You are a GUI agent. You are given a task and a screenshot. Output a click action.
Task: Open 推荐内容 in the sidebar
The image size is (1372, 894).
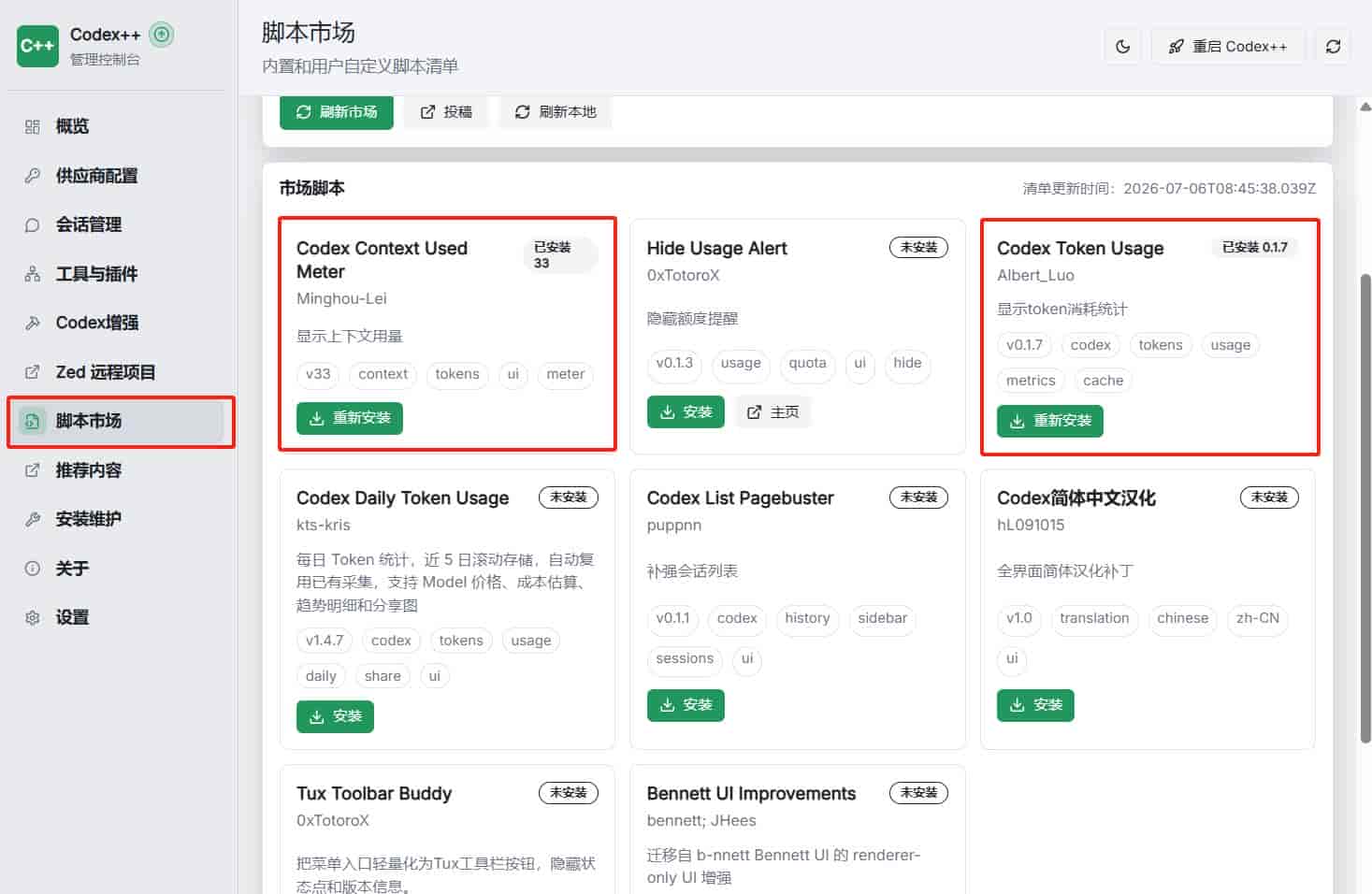pyautogui.click(x=117, y=470)
